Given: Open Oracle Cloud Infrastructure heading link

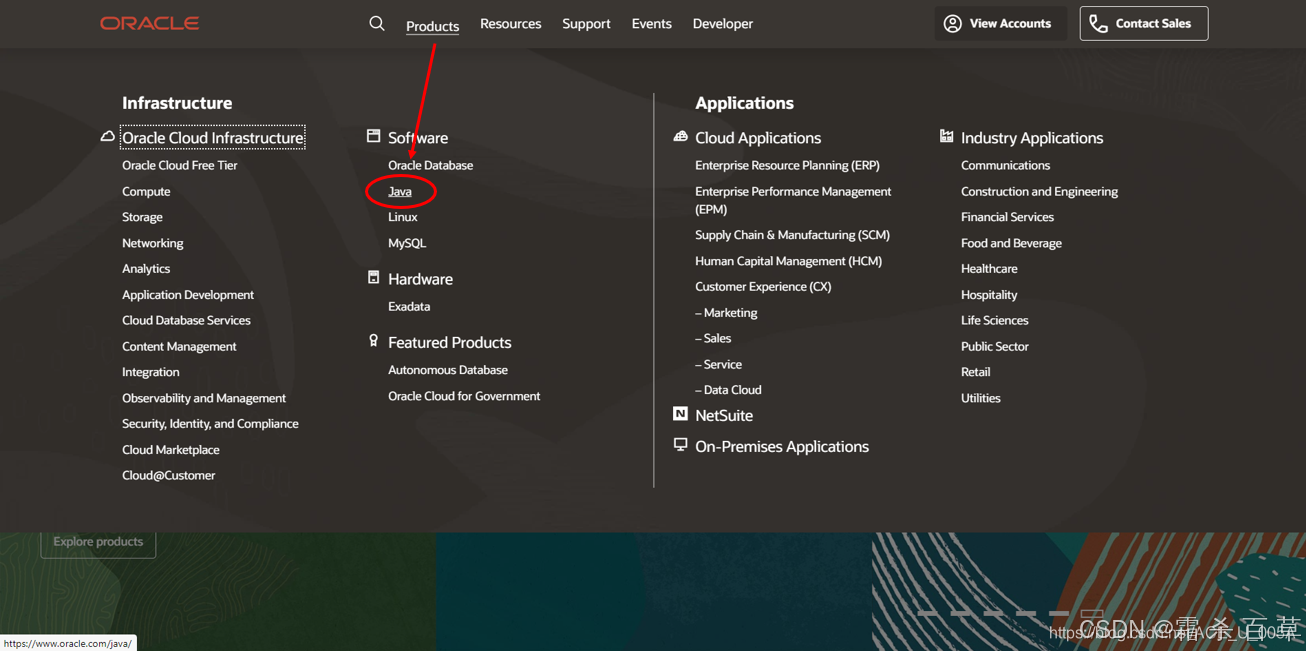Looking at the screenshot, I should 212,138.
